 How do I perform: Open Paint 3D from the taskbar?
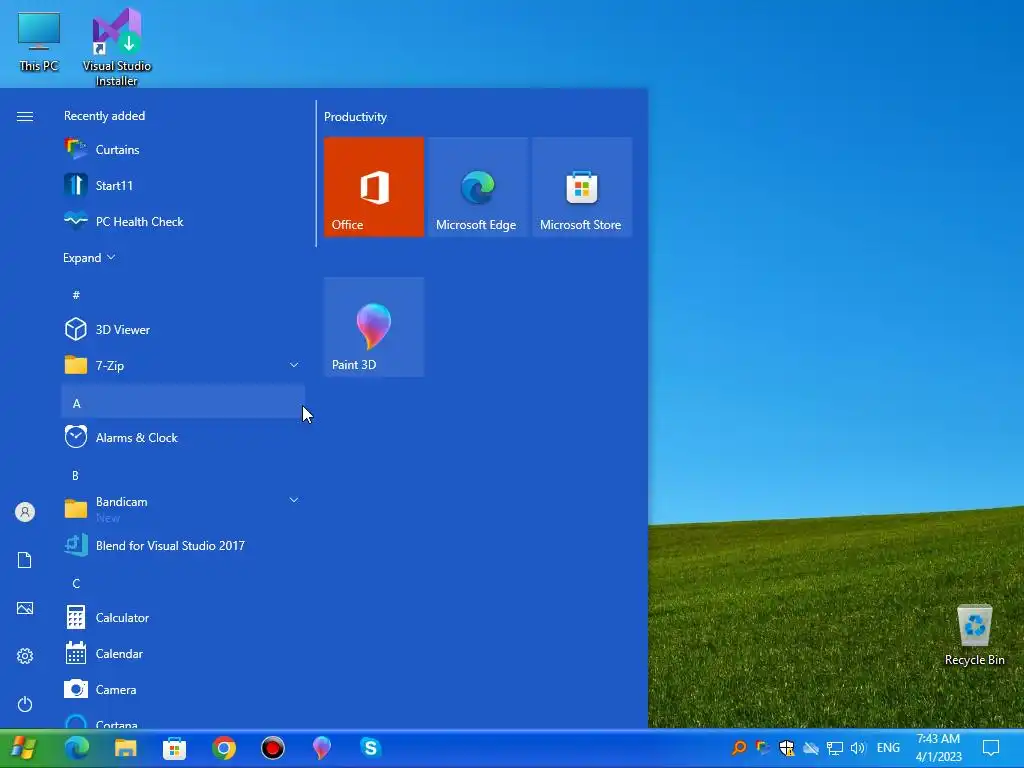tap(321, 748)
